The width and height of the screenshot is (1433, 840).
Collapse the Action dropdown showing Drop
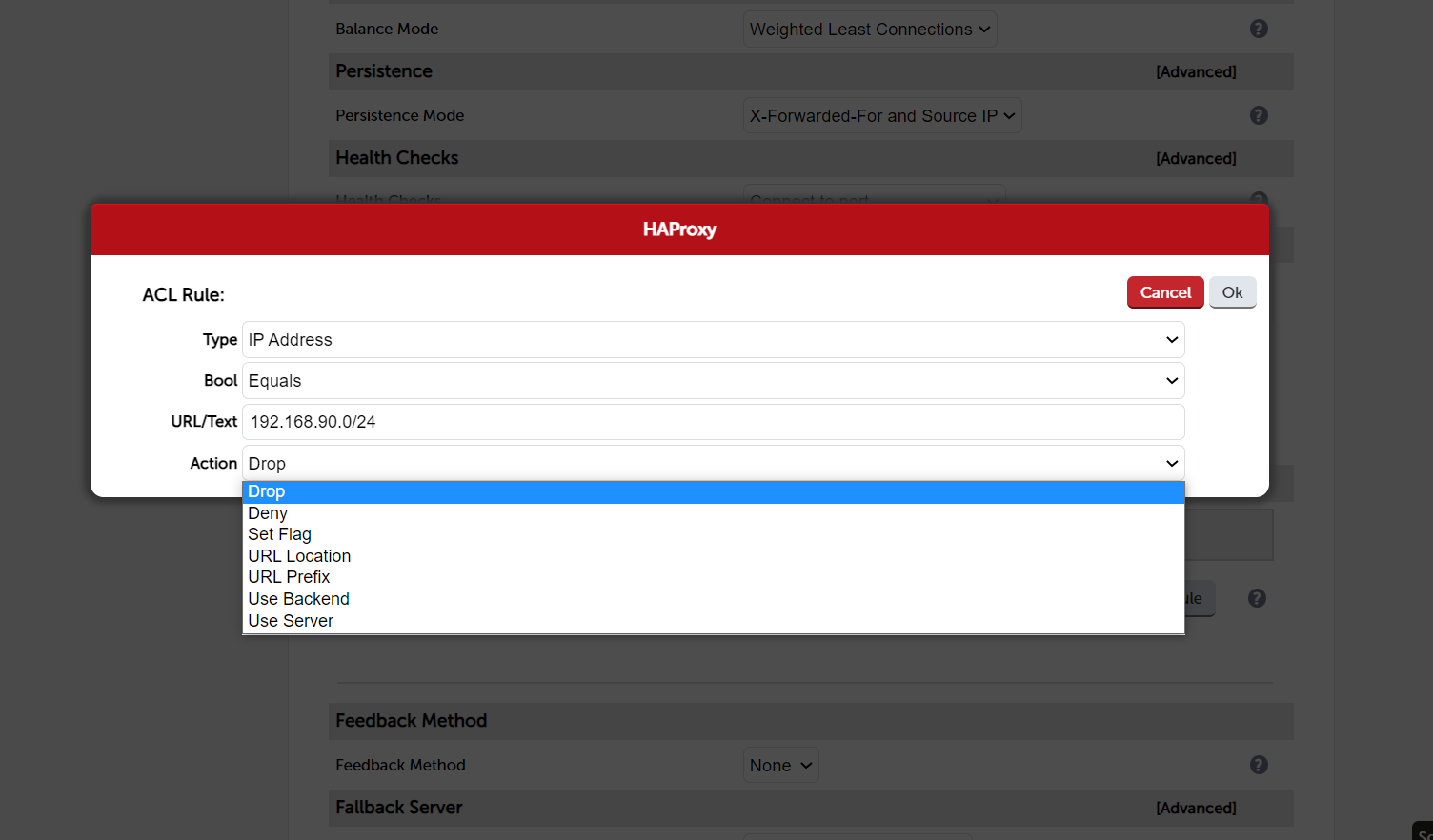pyautogui.click(x=713, y=464)
